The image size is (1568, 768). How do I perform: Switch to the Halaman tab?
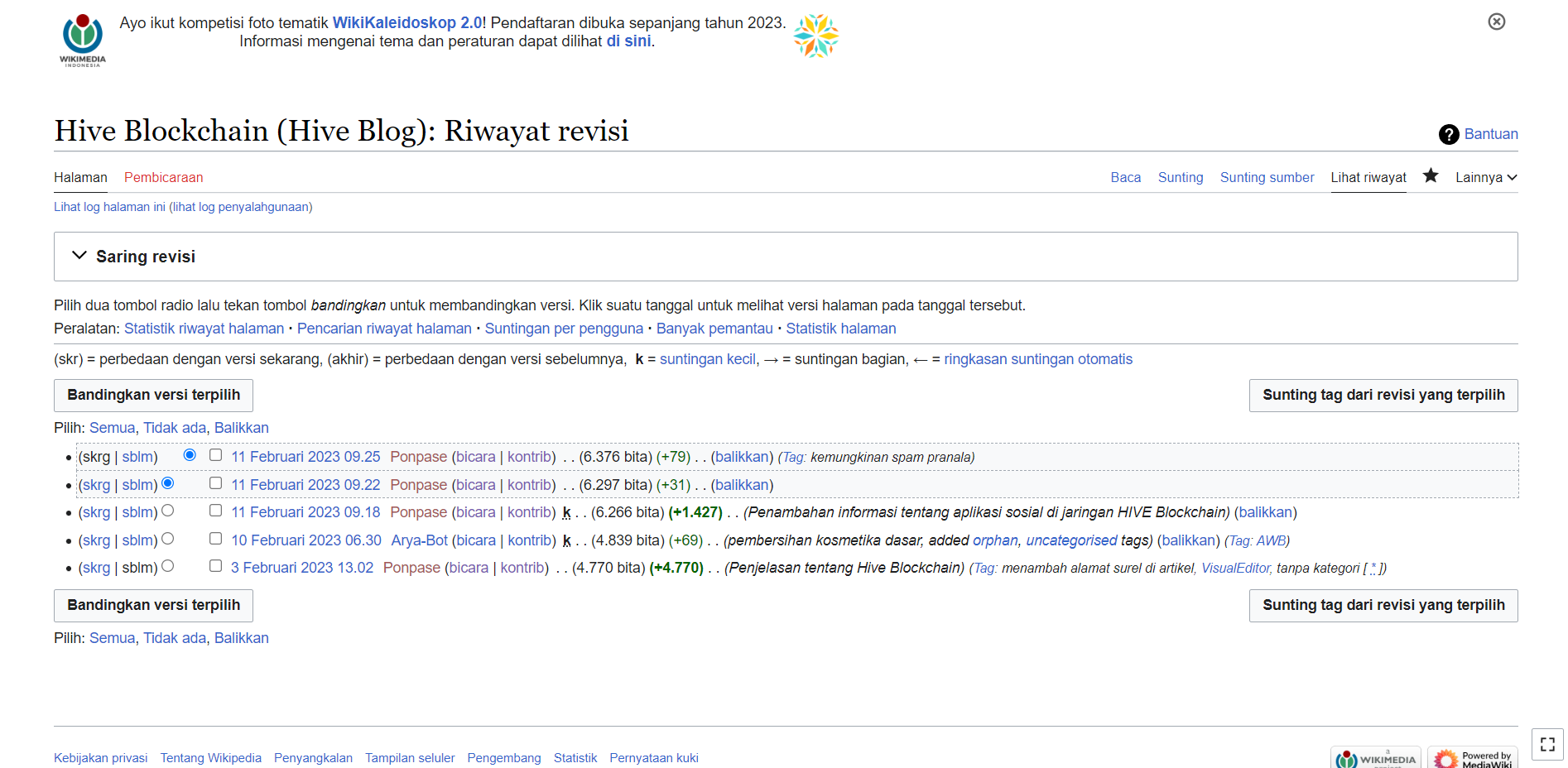tap(80, 177)
